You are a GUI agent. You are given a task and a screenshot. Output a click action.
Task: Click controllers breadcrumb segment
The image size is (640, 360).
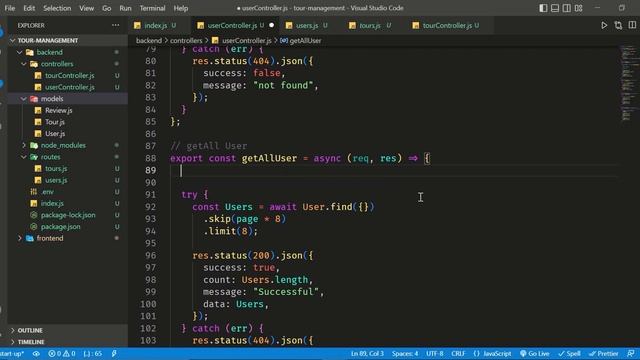(x=186, y=40)
